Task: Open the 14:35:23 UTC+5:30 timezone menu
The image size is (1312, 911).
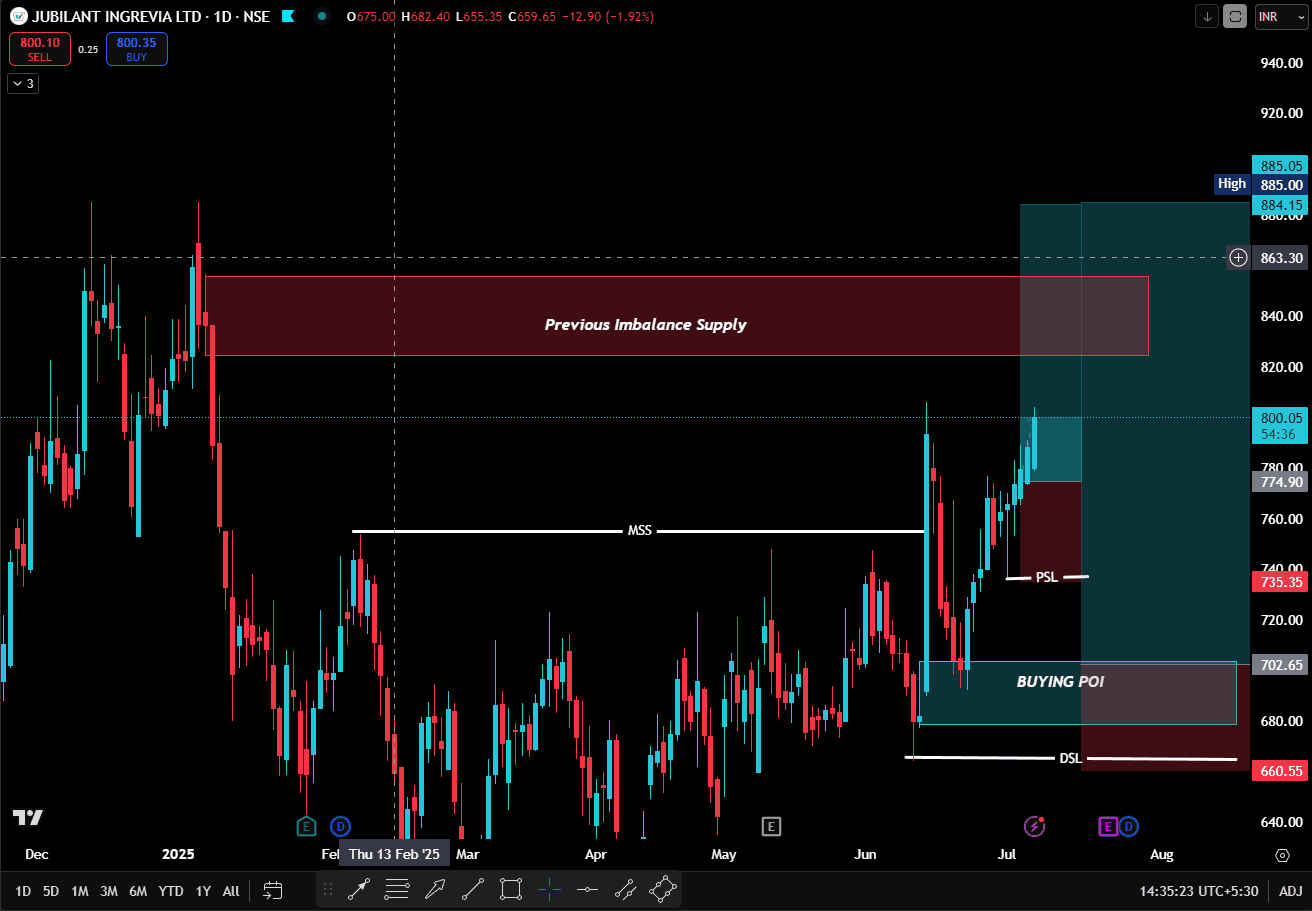Action: click(1201, 890)
